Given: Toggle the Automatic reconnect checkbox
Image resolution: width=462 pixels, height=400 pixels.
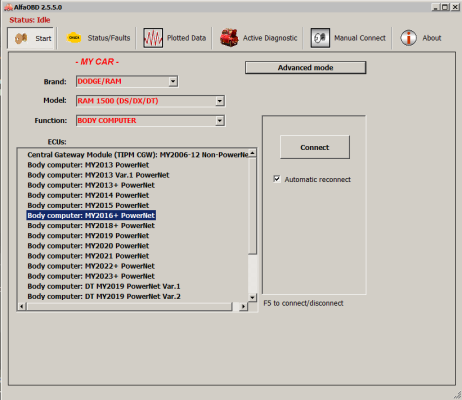Looking at the screenshot, I should 277,179.
